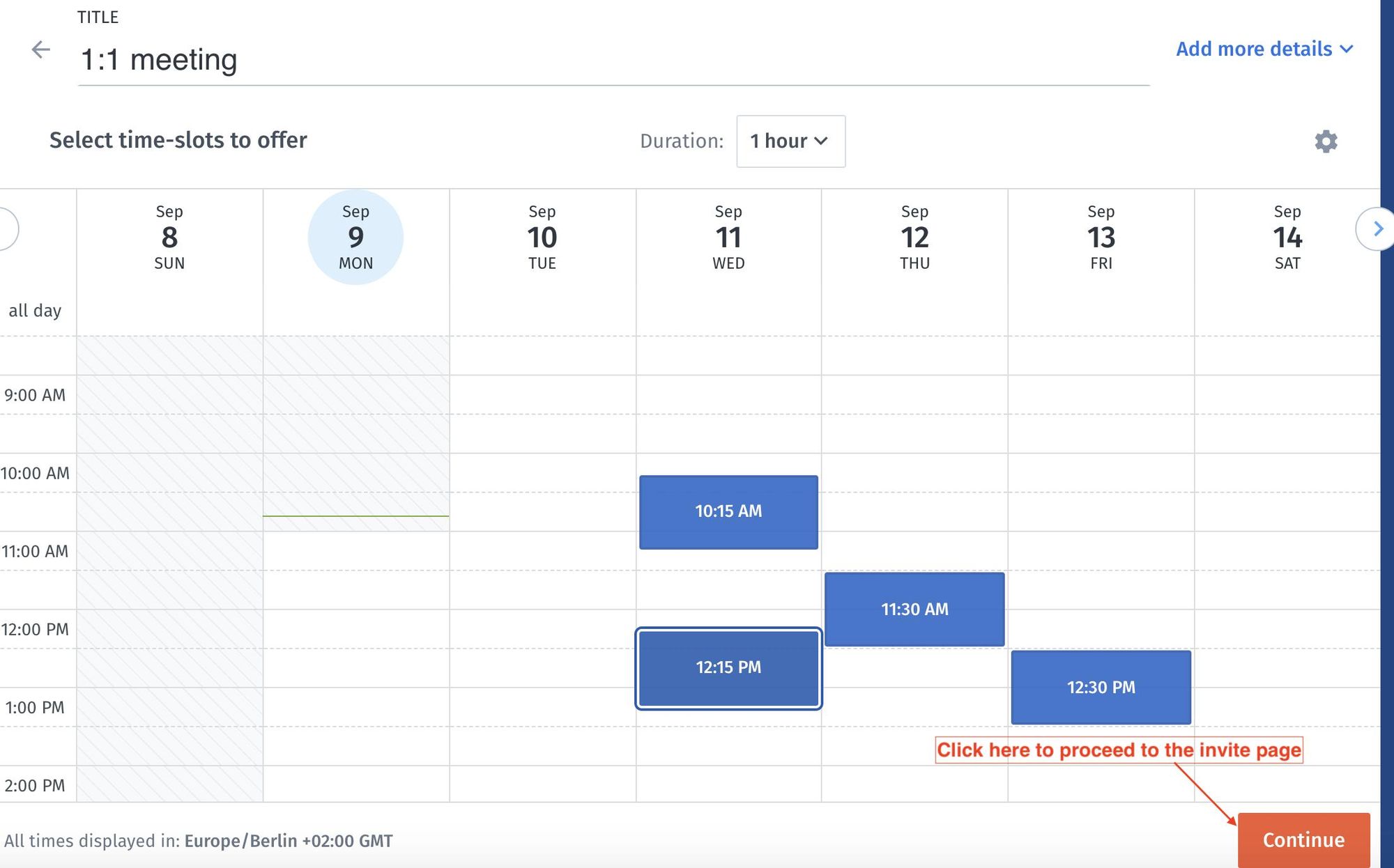
Task: Click the Continue button
Action: [1303, 840]
